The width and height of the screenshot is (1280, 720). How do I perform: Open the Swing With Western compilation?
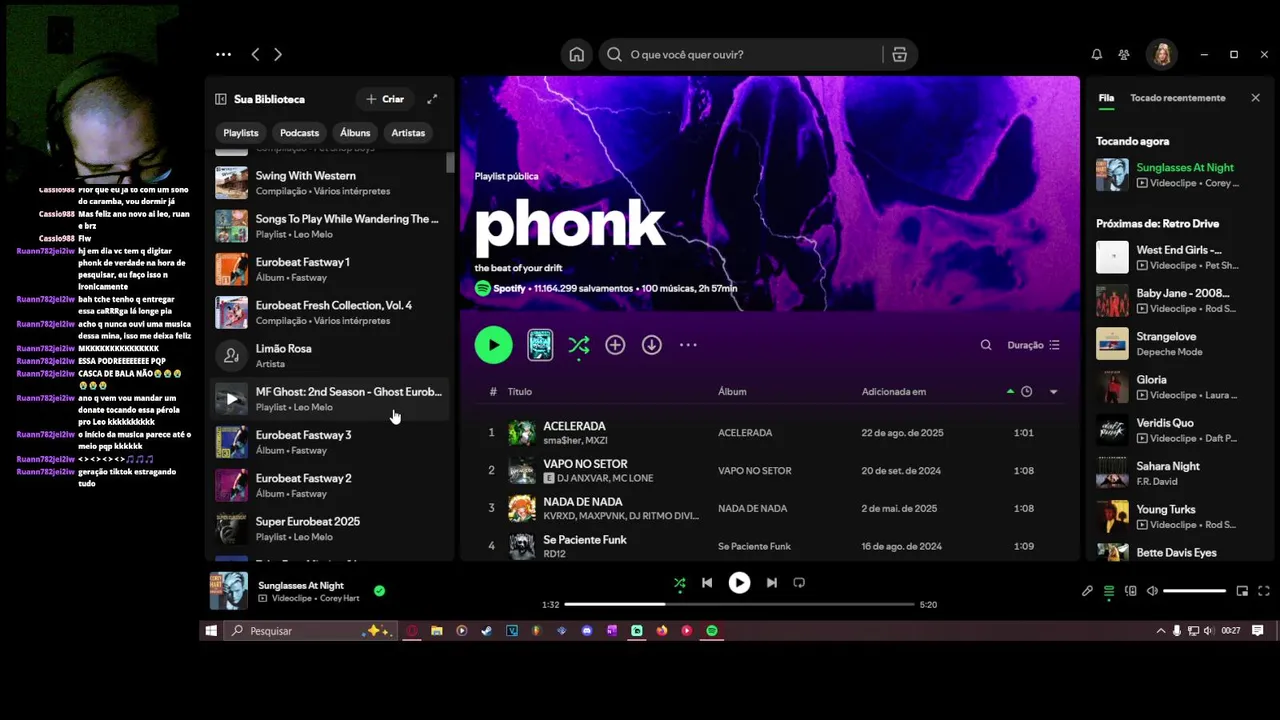click(330, 182)
